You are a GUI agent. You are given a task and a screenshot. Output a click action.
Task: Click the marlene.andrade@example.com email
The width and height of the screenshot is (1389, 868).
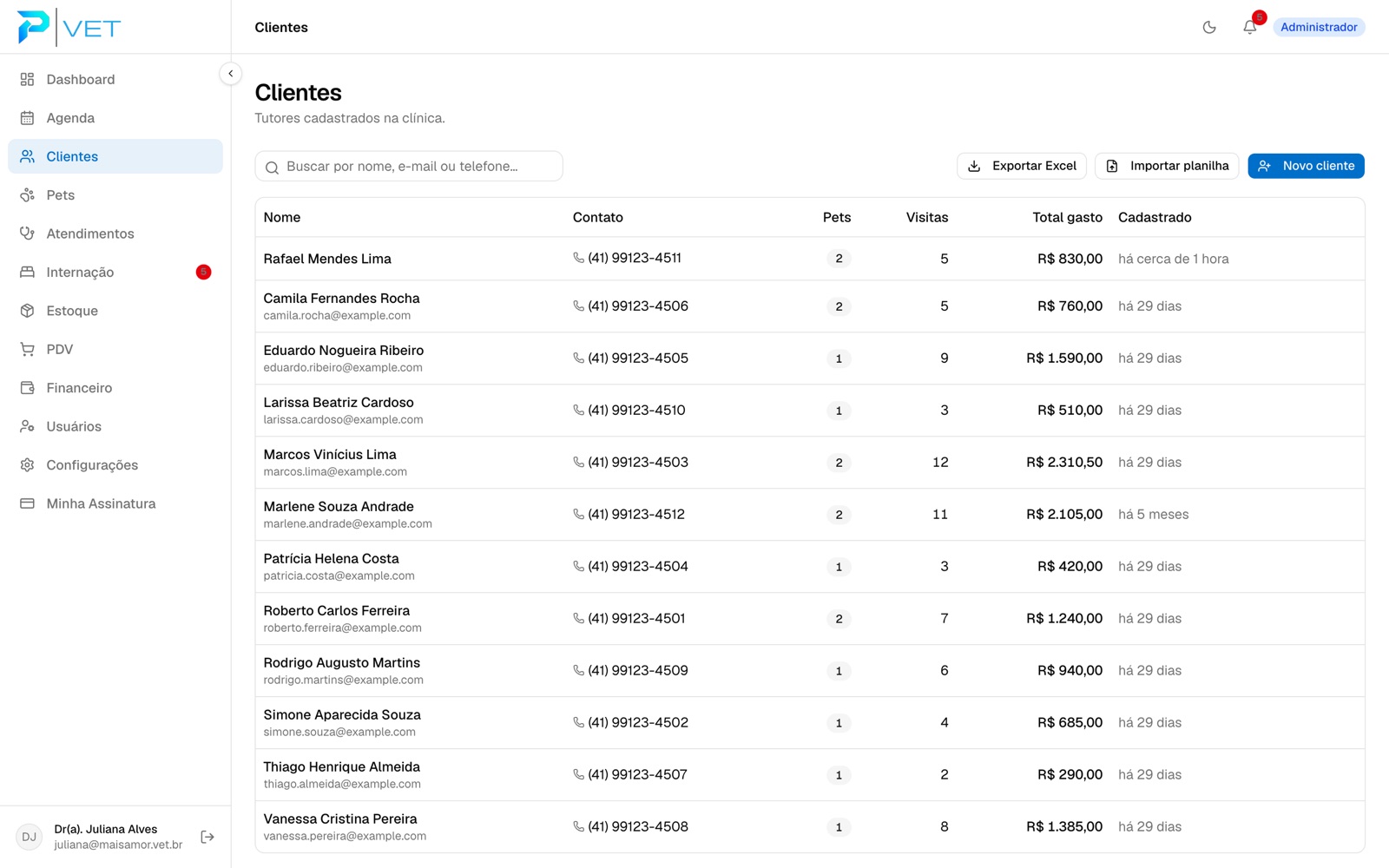click(x=348, y=523)
